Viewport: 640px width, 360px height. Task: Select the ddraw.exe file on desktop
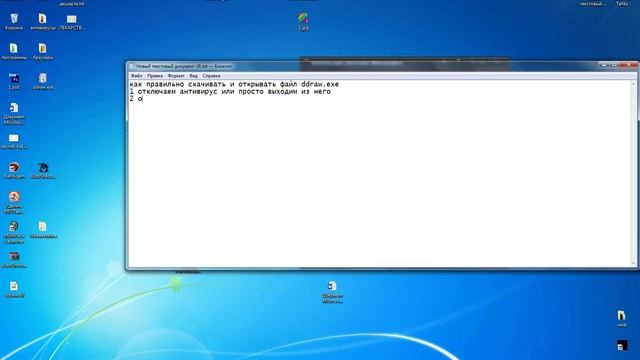(43, 81)
